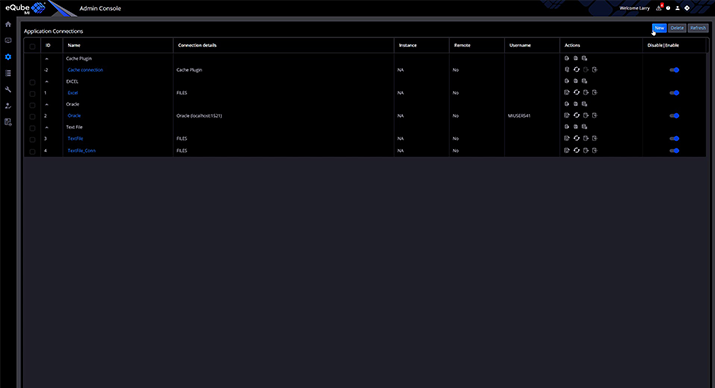Click the New button
Screen dimensions: 715x388
point(659,28)
